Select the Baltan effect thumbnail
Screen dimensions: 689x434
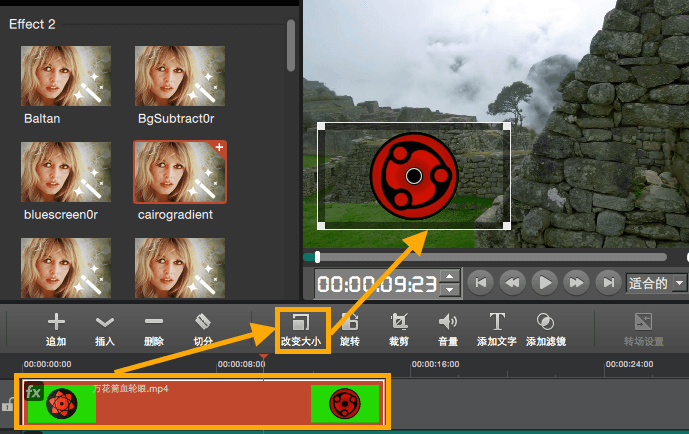(x=66, y=76)
